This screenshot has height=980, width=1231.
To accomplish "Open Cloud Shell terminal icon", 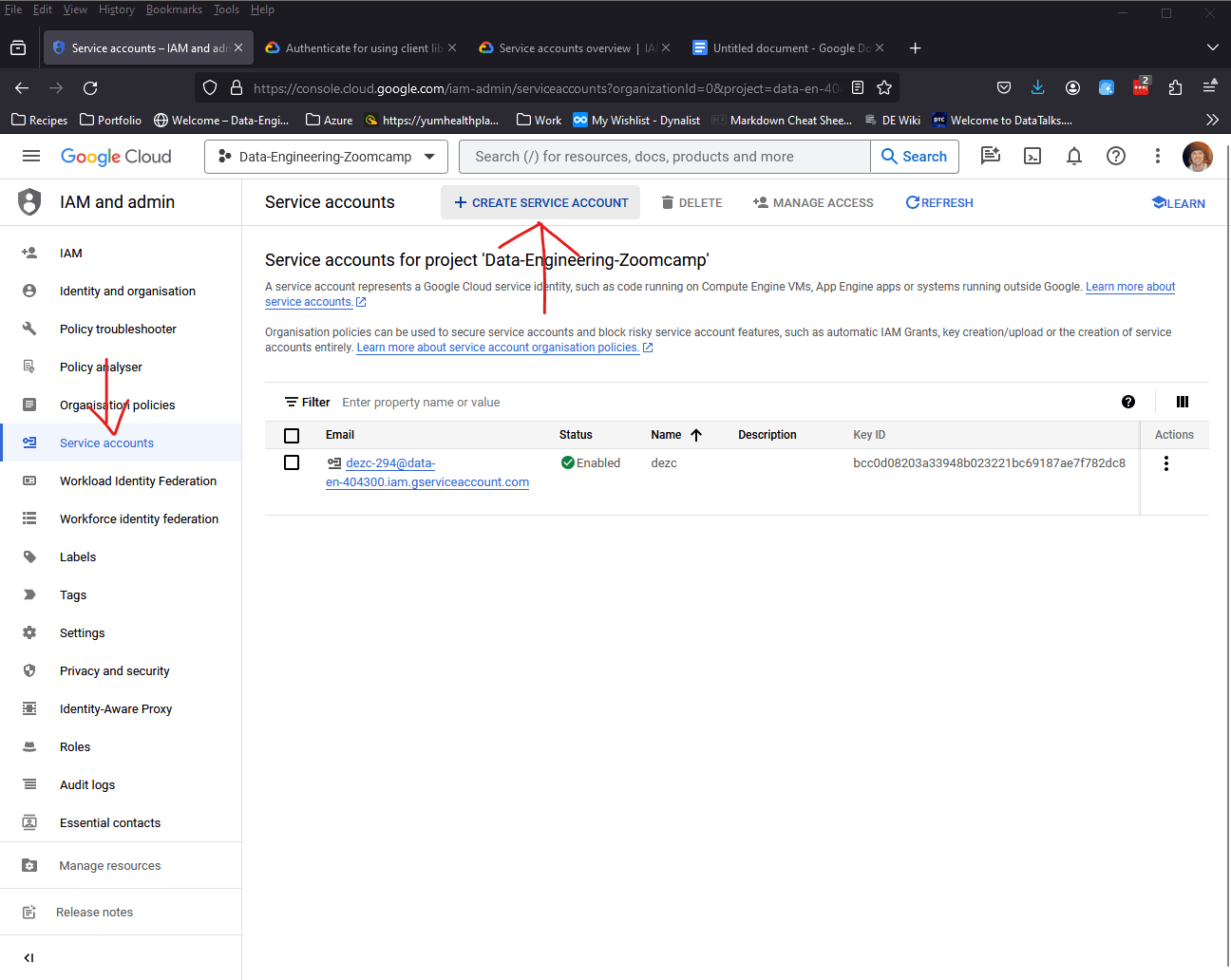I will [1032, 157].
